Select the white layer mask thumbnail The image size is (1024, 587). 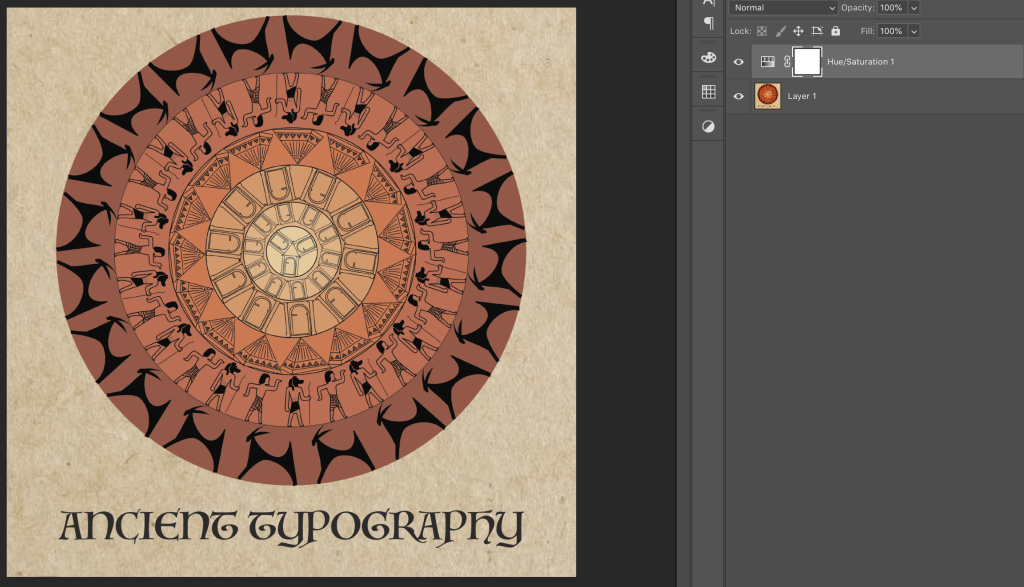pyautogui.click(x=807, y=62)
